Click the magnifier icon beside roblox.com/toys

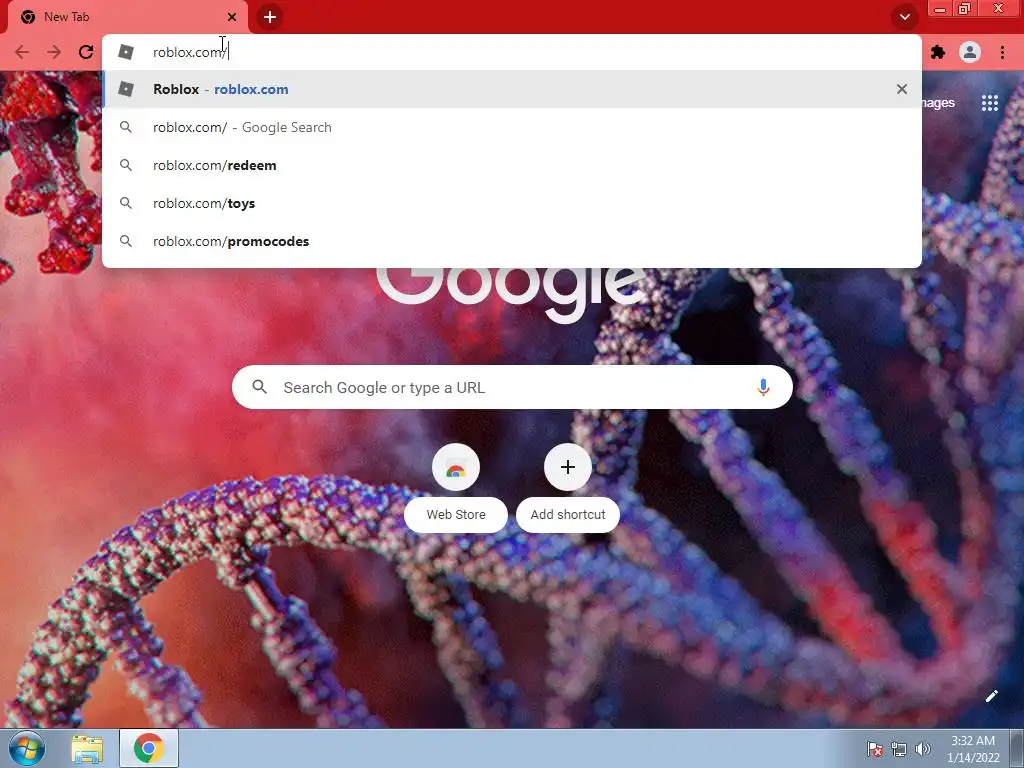click(x=126, y=203)
